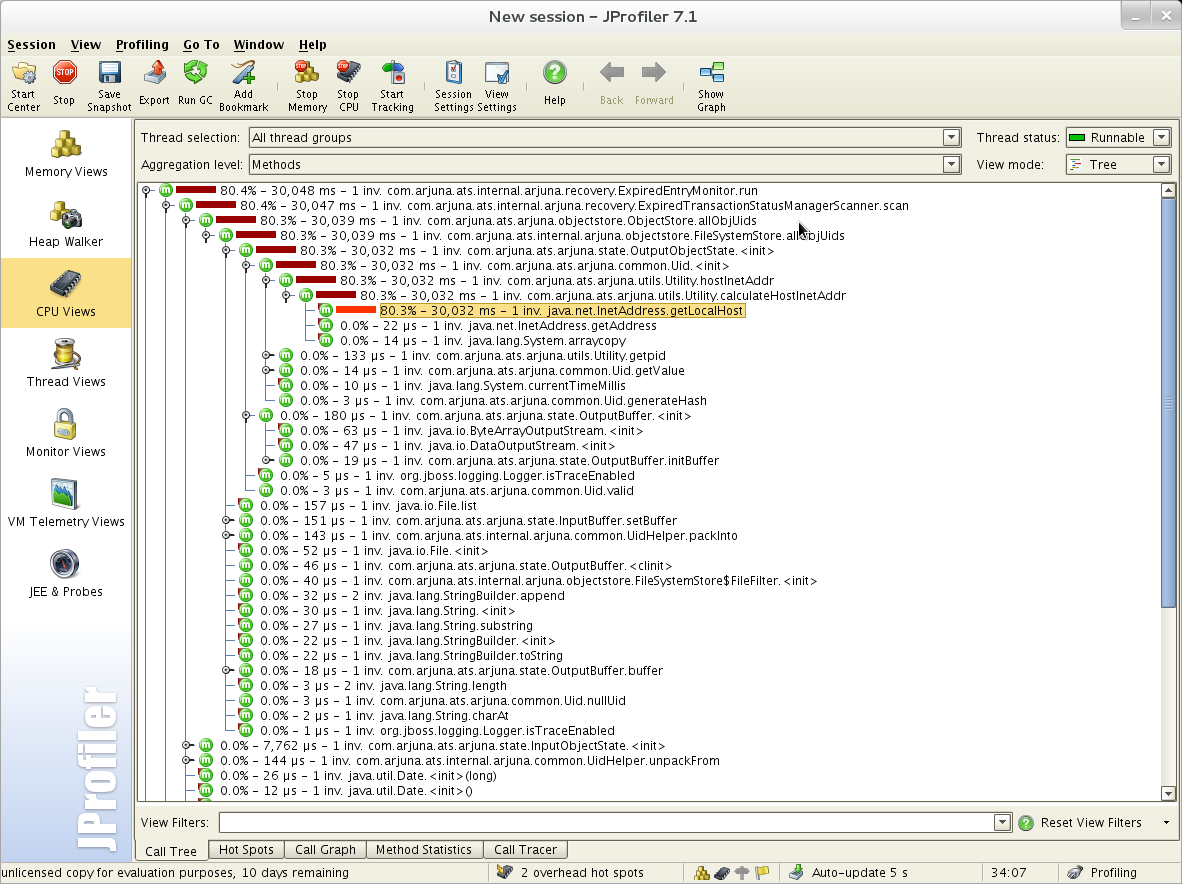The width and height of the screenshot is (1182, 884).
Task: Open VM Telemetry Views in the sidebar
Action: pyautogui.click(x=66, y=504)
